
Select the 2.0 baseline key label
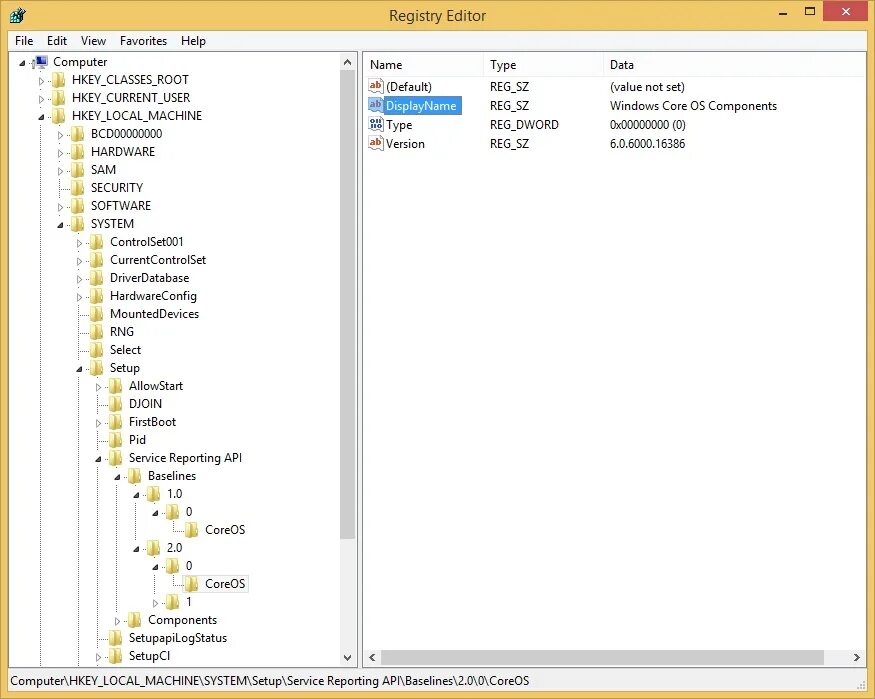tap(175, 548)
